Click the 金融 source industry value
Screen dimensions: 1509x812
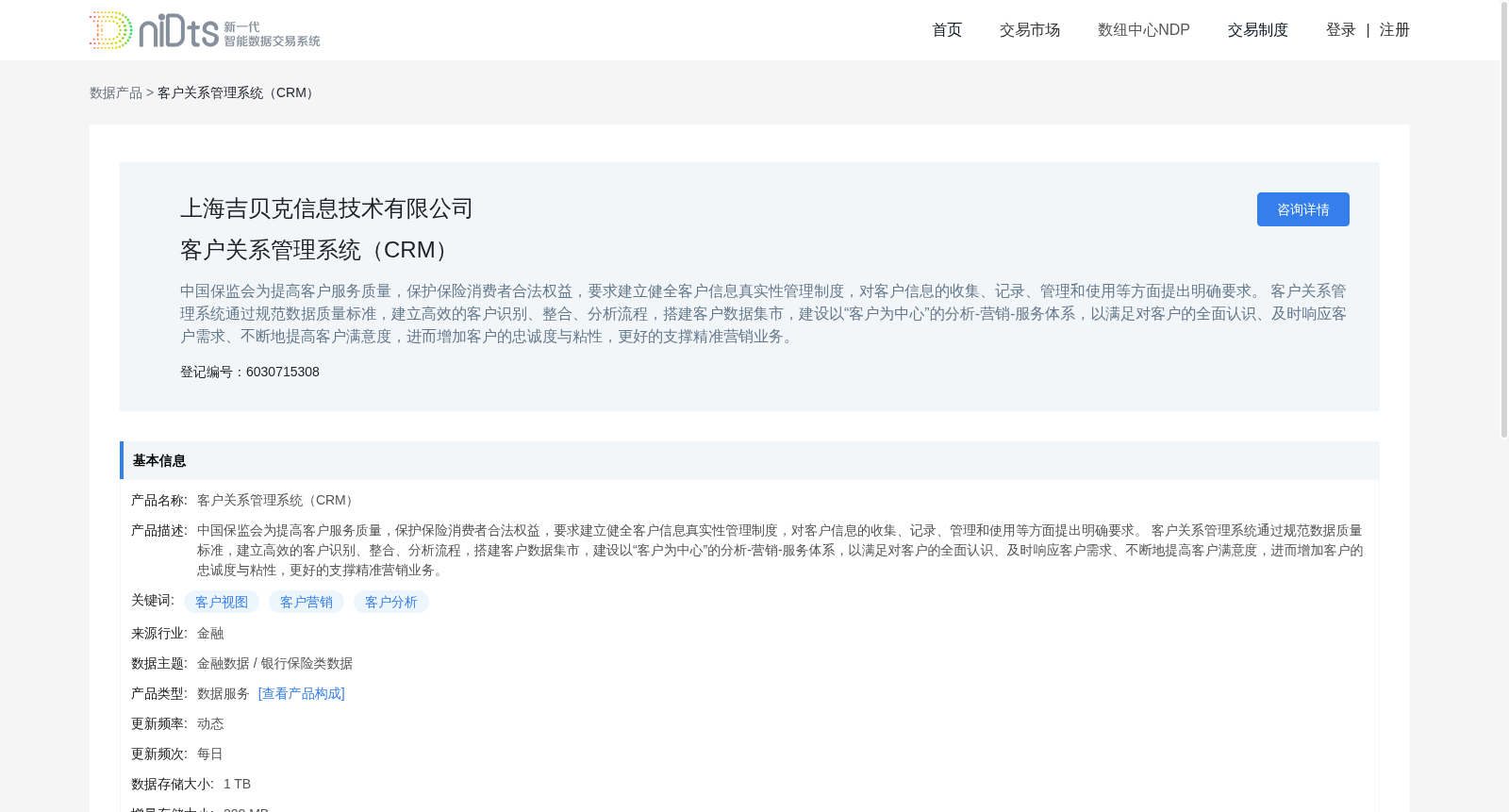coord(210,633)
